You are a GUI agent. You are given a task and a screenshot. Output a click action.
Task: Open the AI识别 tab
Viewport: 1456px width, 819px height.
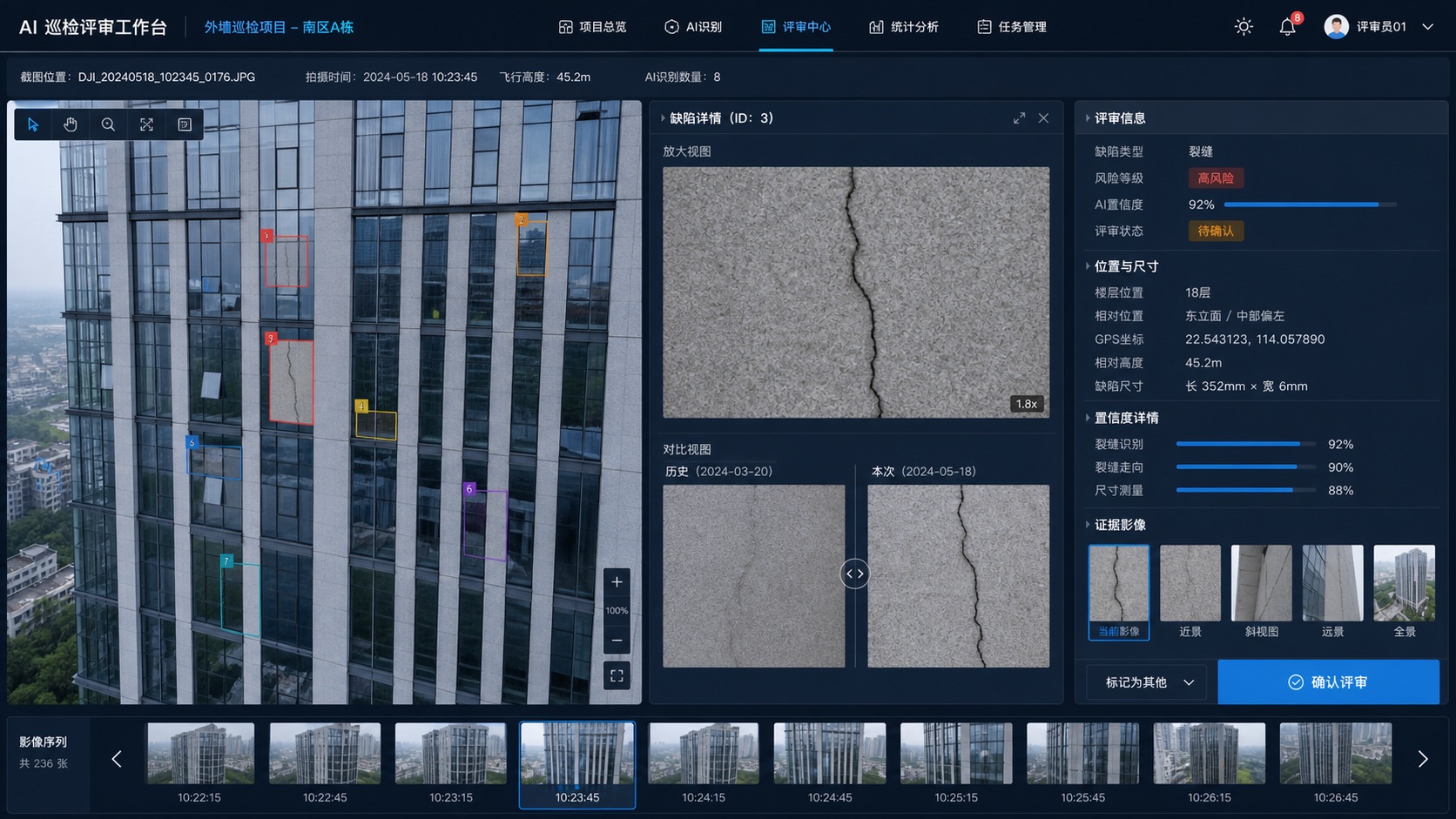click(693, 27)
